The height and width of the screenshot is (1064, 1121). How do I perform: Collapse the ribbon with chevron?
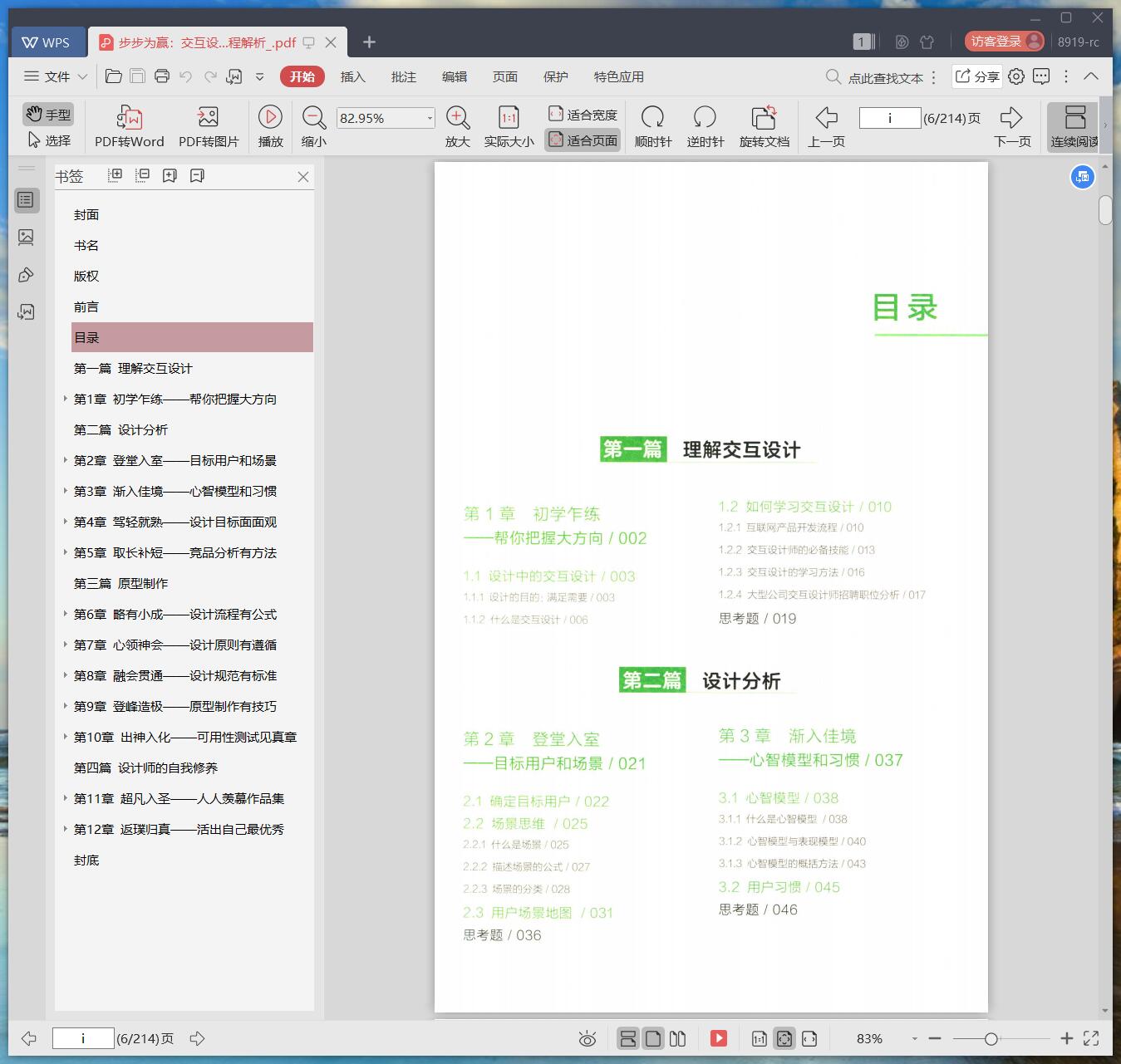[1091, 76]
